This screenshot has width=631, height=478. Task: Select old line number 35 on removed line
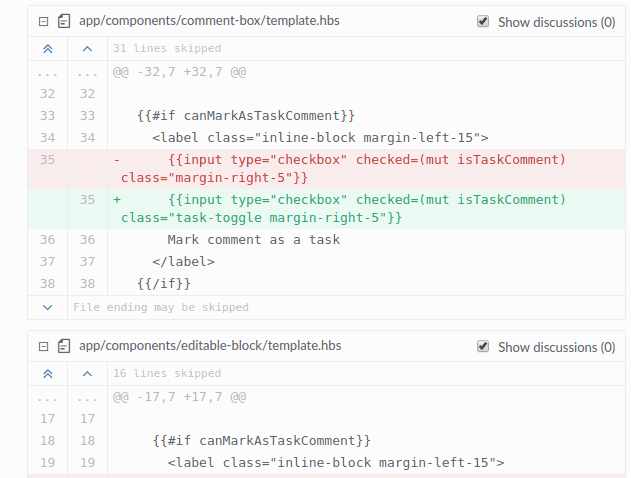(47, 160)
